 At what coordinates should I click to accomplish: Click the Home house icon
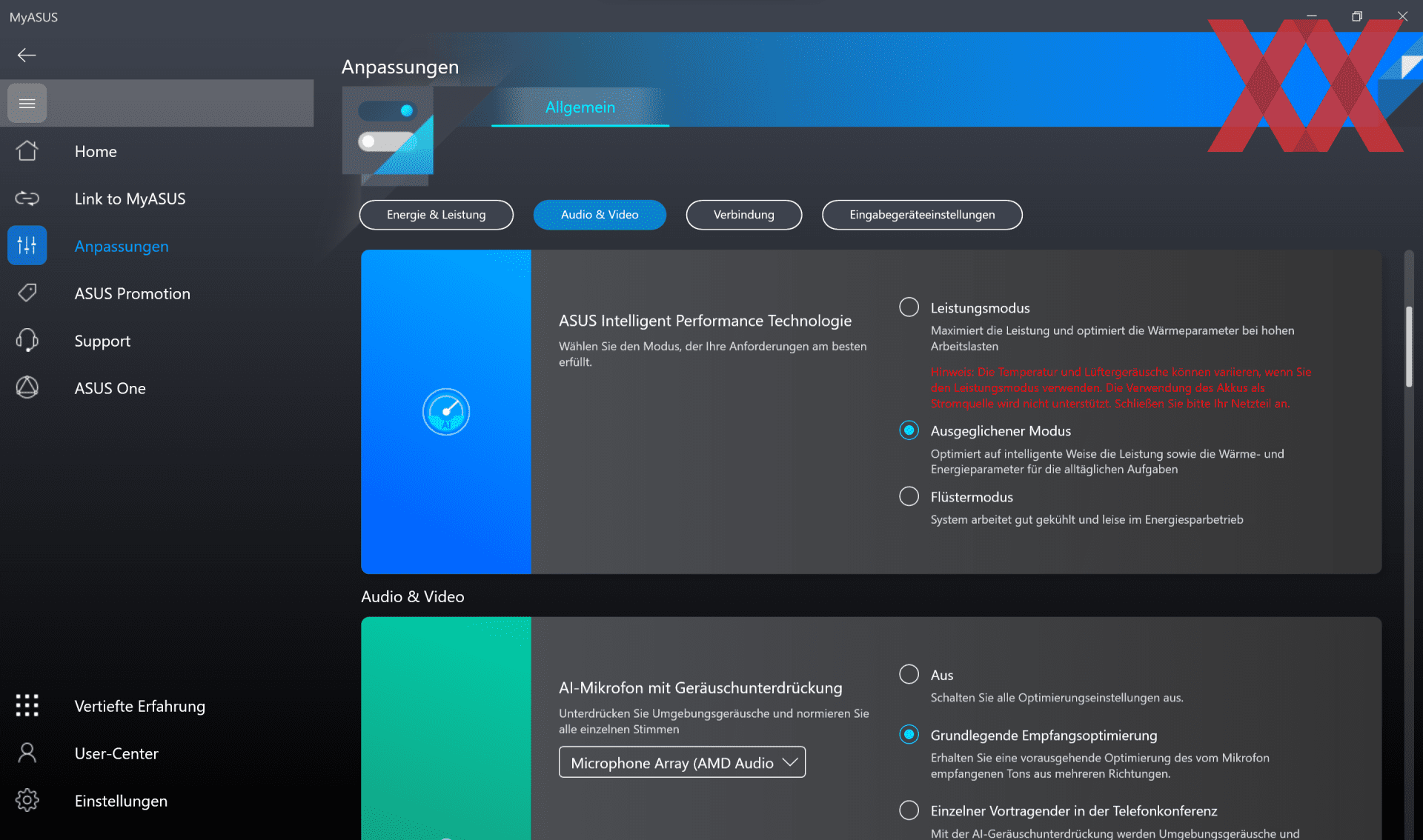point(27,151)
